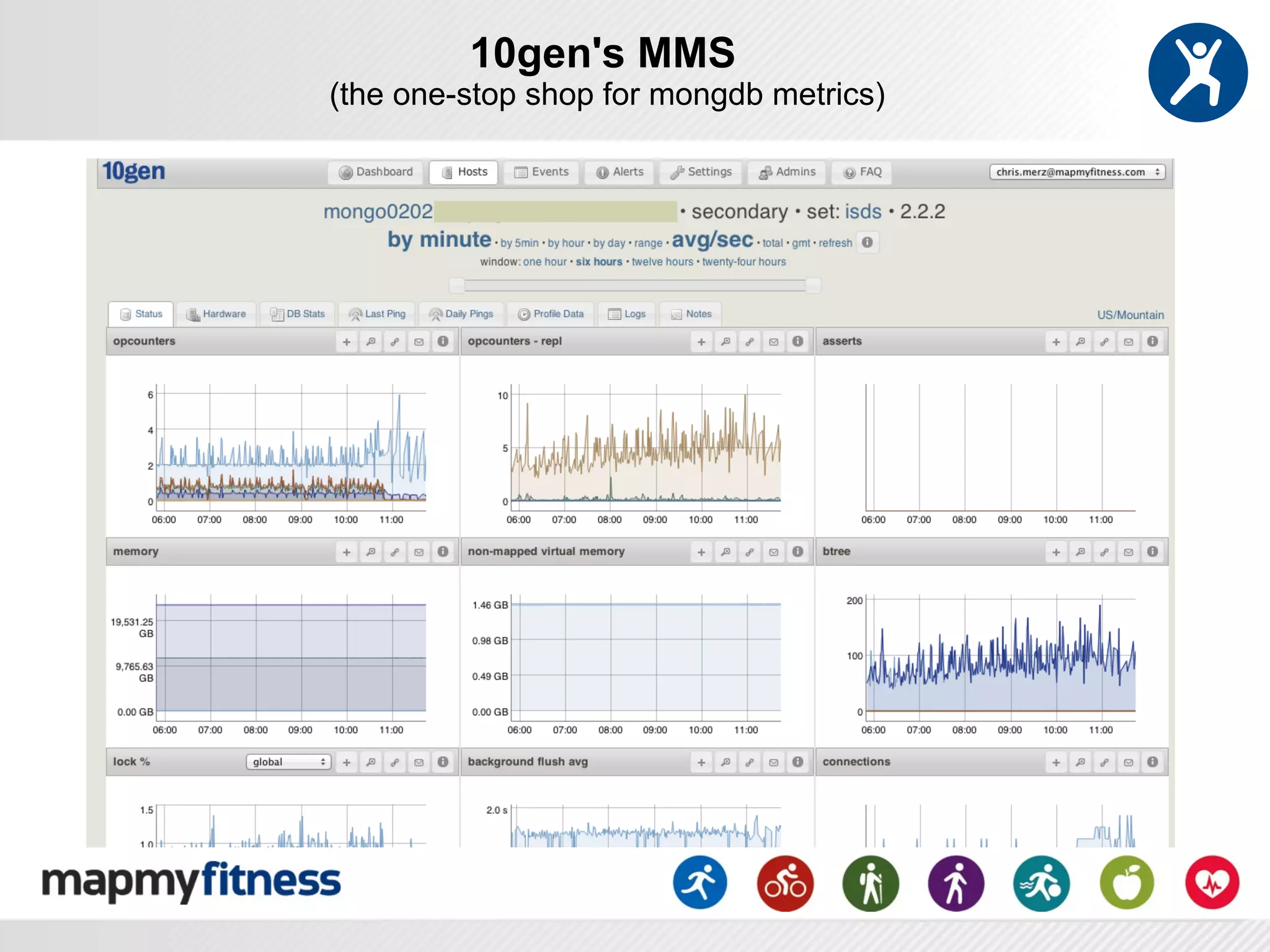The height and width of the screenshot is (952, 1270).
Task: Open the lock % global dropdown
Action: [x=289, y=762]
